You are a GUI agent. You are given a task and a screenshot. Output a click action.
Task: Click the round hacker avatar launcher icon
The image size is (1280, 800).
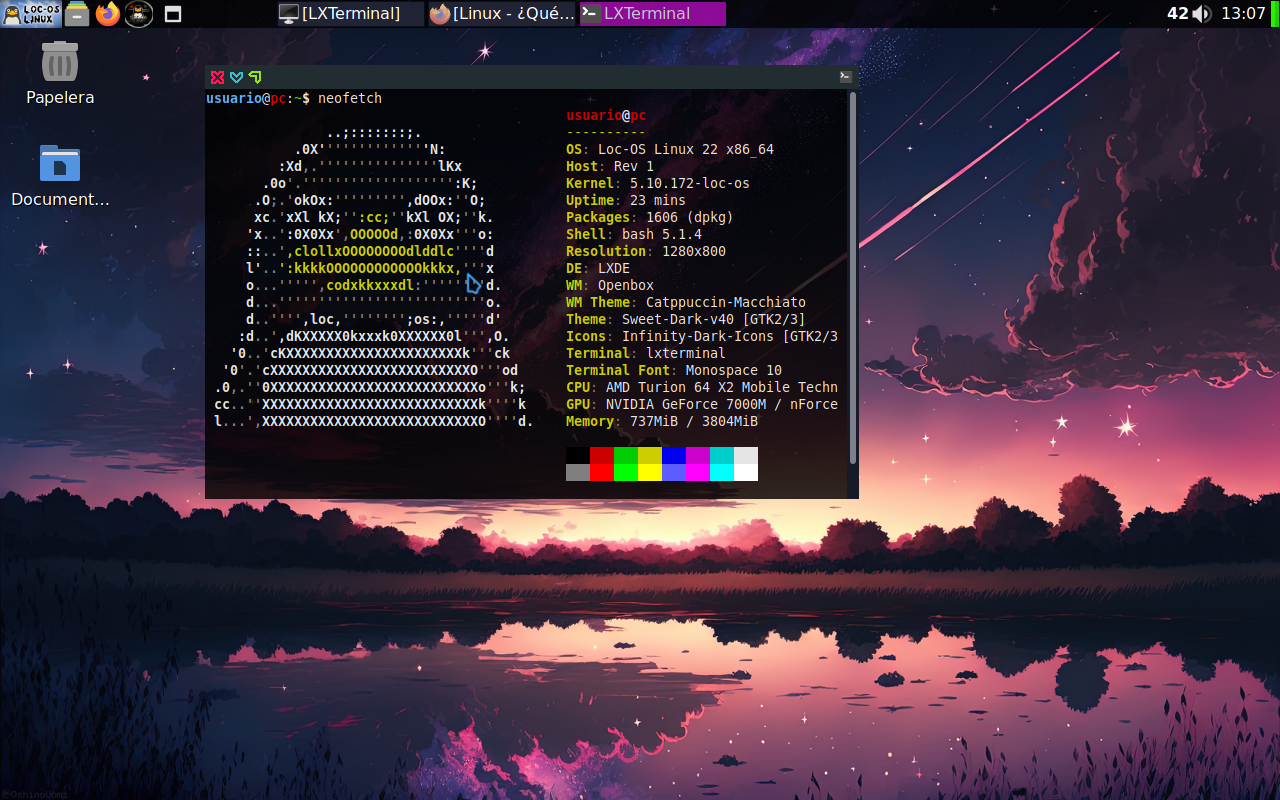pos(139,13)
